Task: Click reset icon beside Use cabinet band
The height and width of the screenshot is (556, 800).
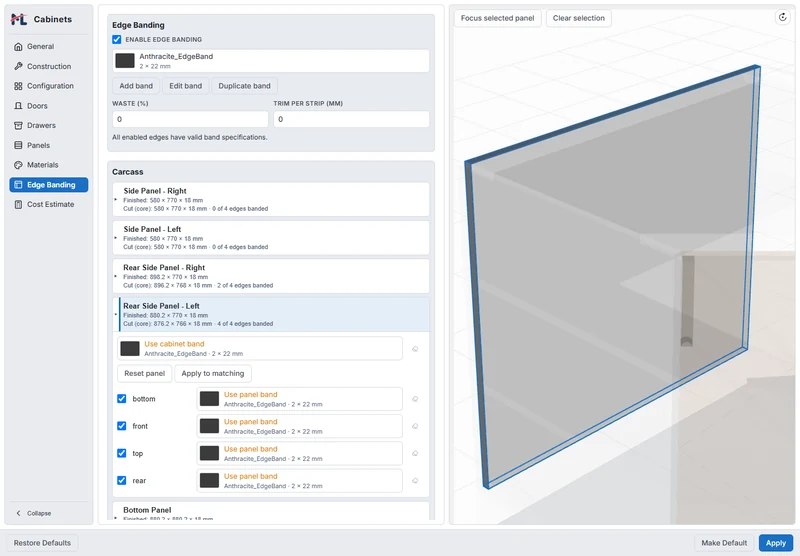Action: click(x=415, y=349)
